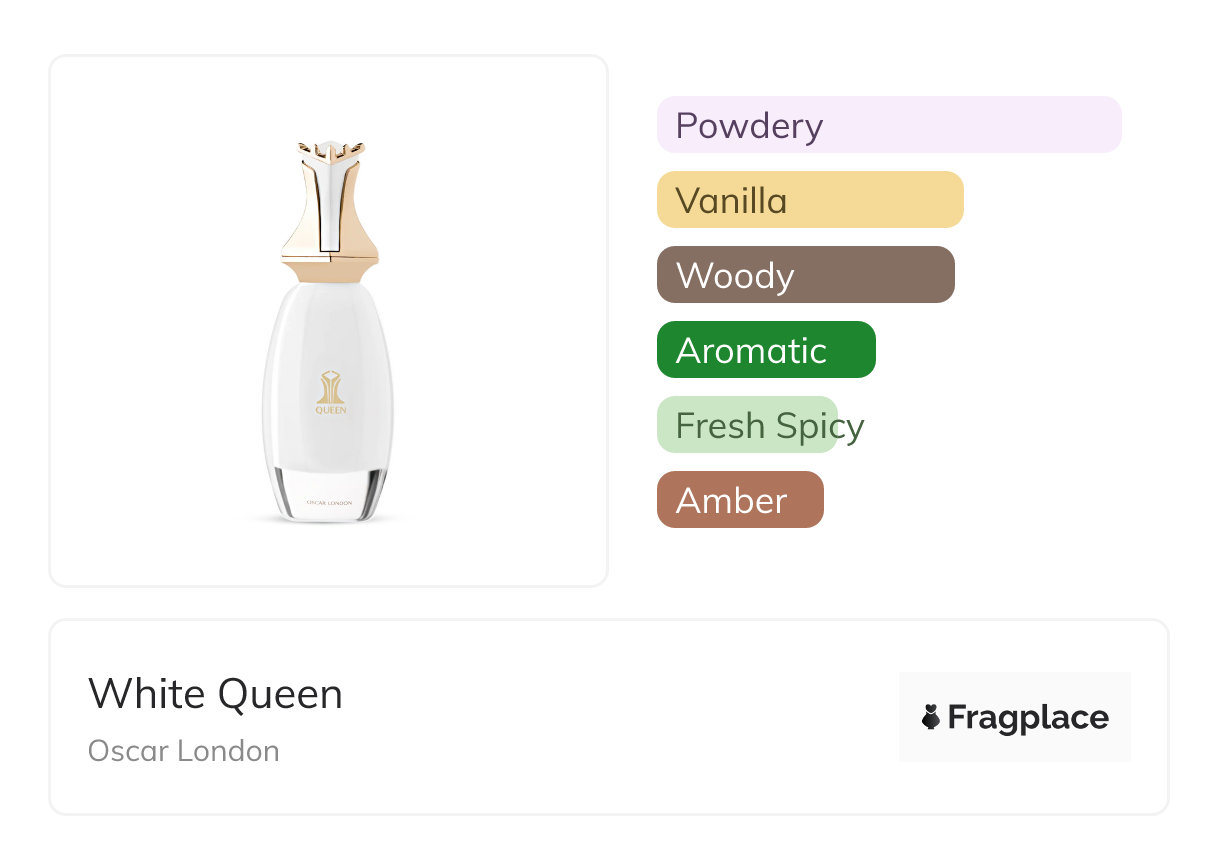Screen dimensions: 1218x864
Task: Pick the green Aromatic accord bar
Action: pos(765,350)
